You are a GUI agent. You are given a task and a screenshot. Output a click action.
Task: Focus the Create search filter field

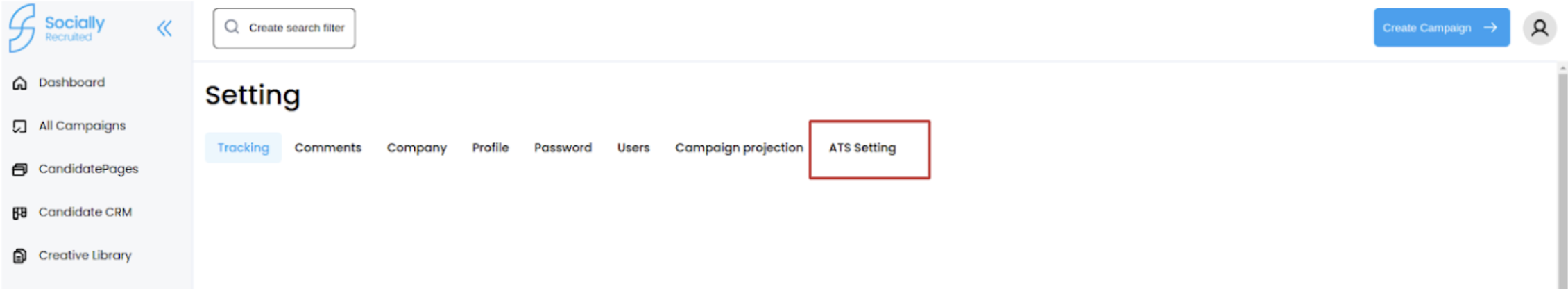[x=284, y=28]
